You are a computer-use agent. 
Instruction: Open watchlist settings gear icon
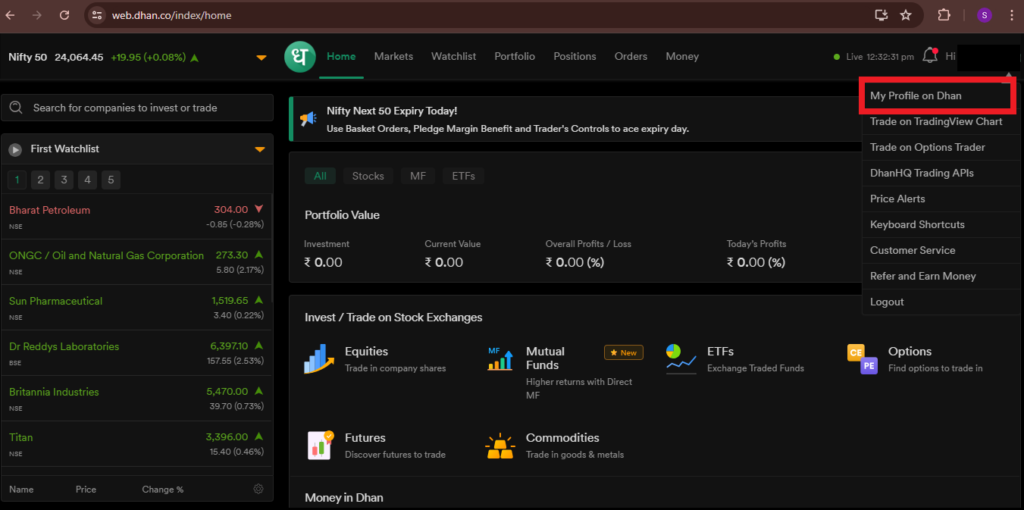click(x=258, y=489)
